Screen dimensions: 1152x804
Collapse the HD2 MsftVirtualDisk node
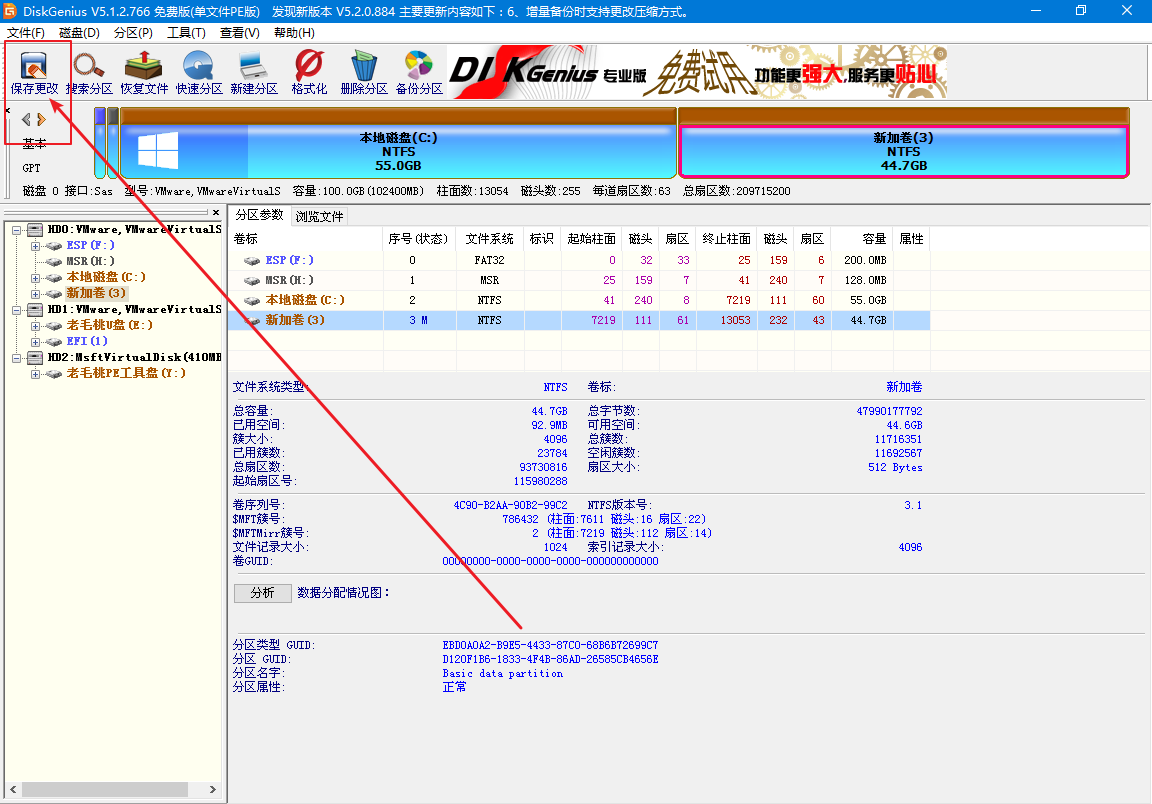[16, 358]
